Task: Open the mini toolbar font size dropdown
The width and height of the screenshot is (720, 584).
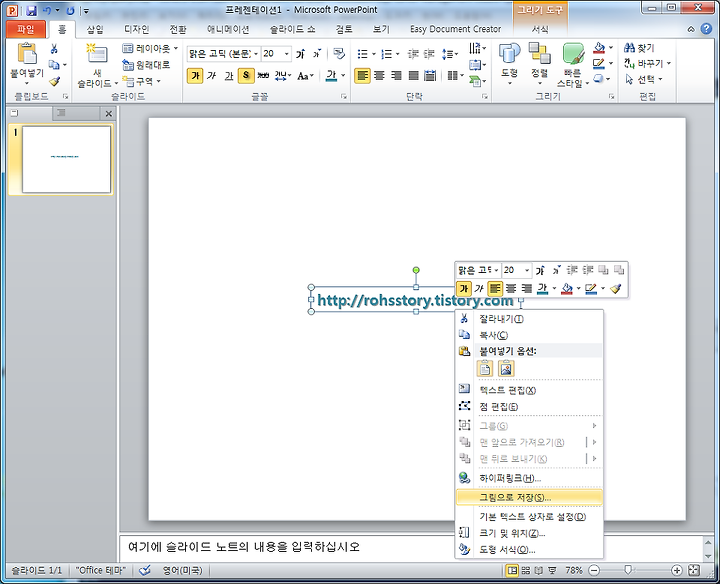Action: coord(527,270)
